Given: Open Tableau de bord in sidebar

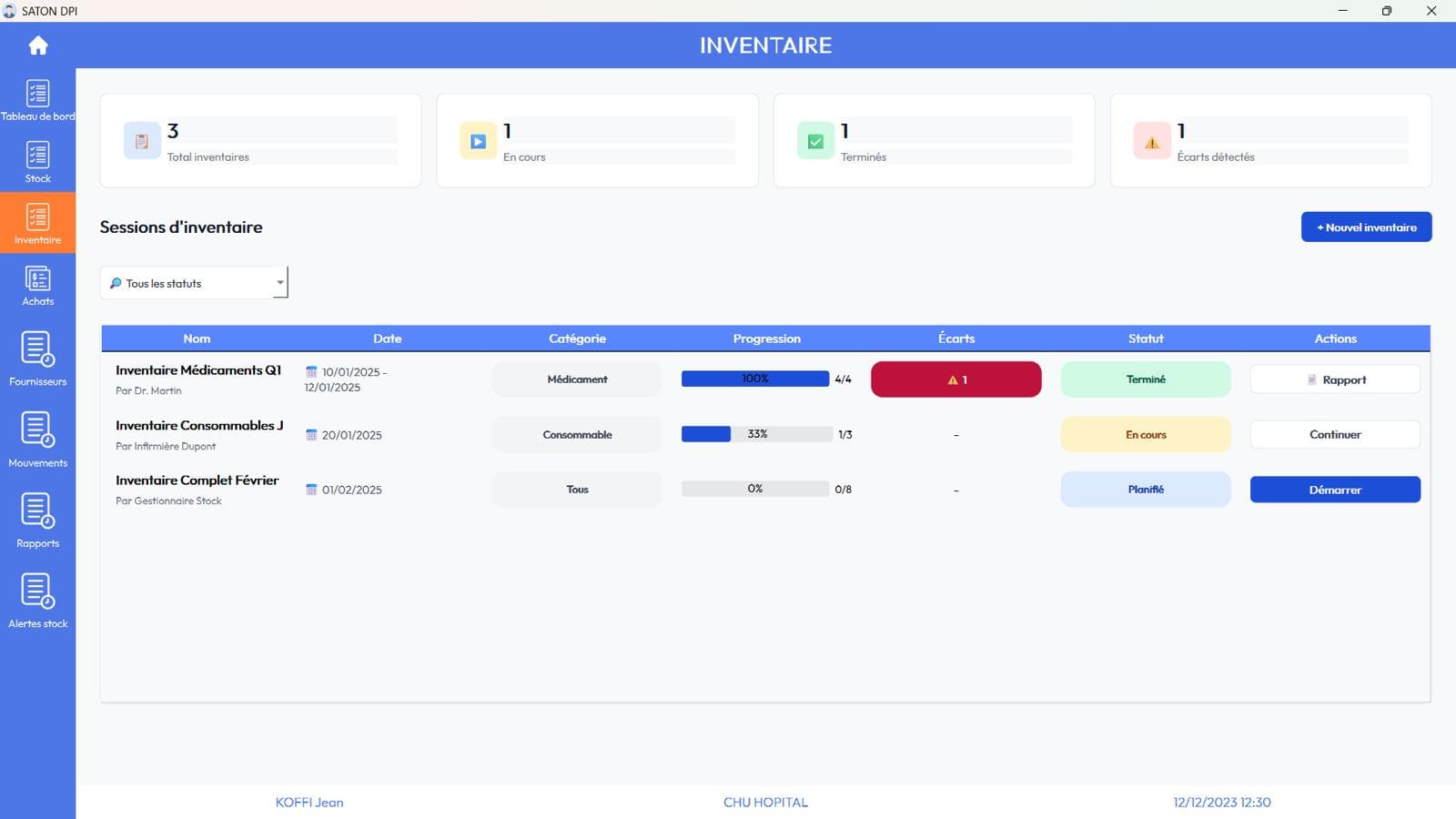Looking at the screenshot, I should [38, 100].
